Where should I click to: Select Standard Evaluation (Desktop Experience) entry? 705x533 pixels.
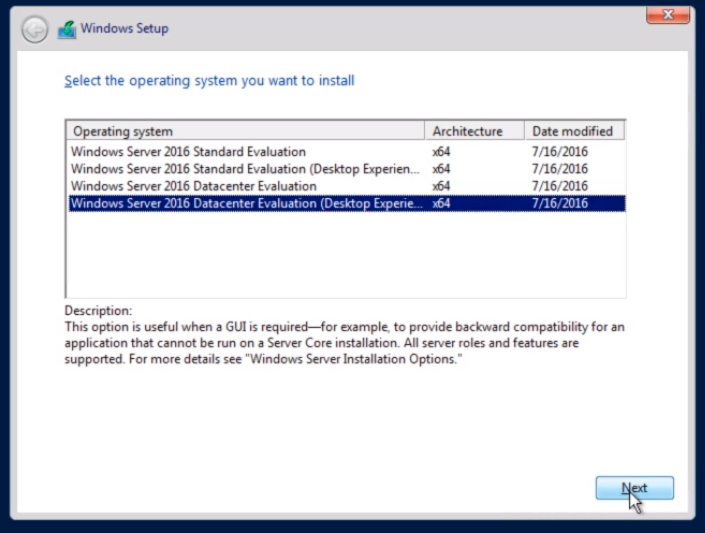point(346,169)
